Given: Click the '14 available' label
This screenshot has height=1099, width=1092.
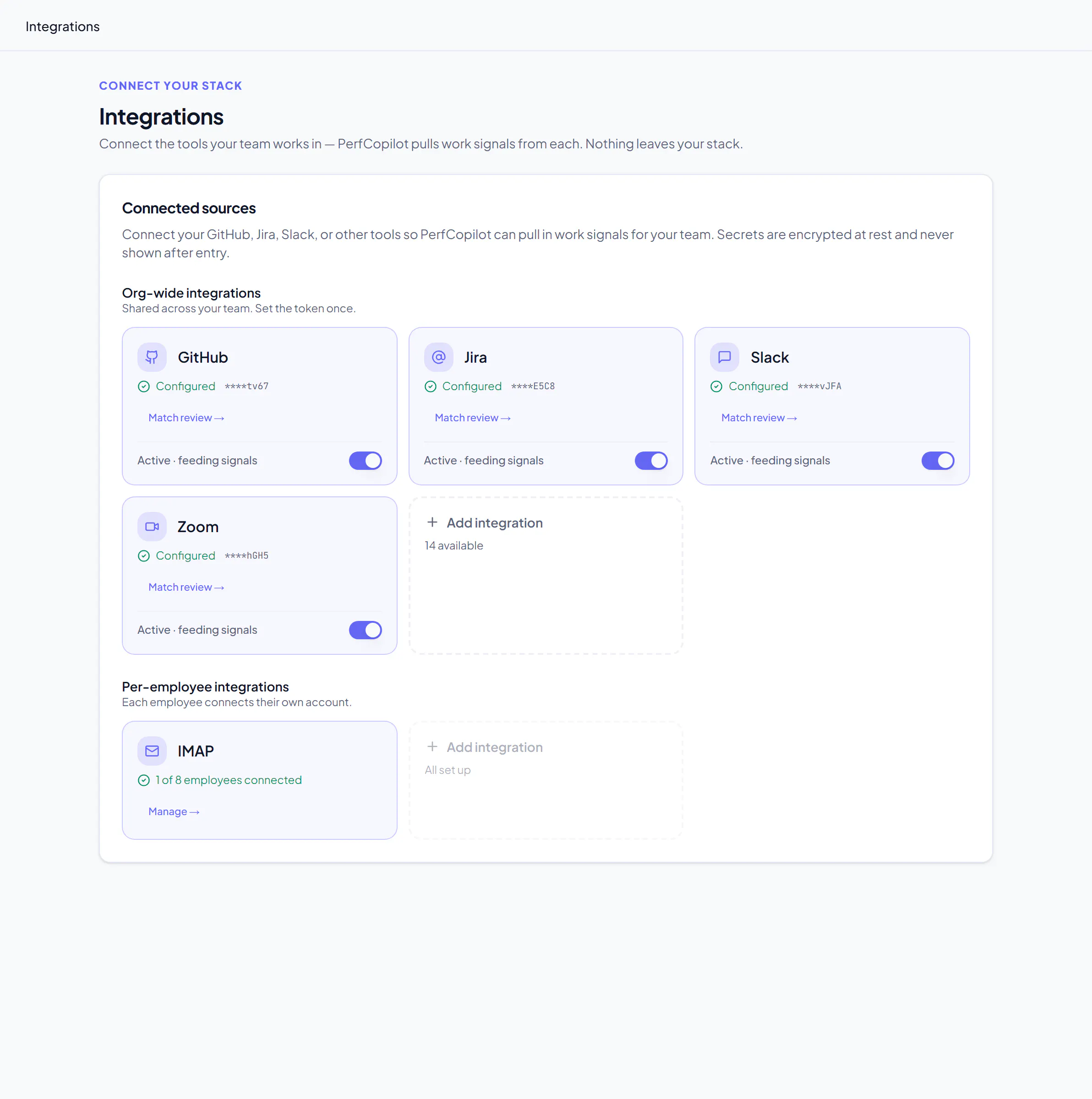Looking at the screenshot, I should tap(453, 545).
